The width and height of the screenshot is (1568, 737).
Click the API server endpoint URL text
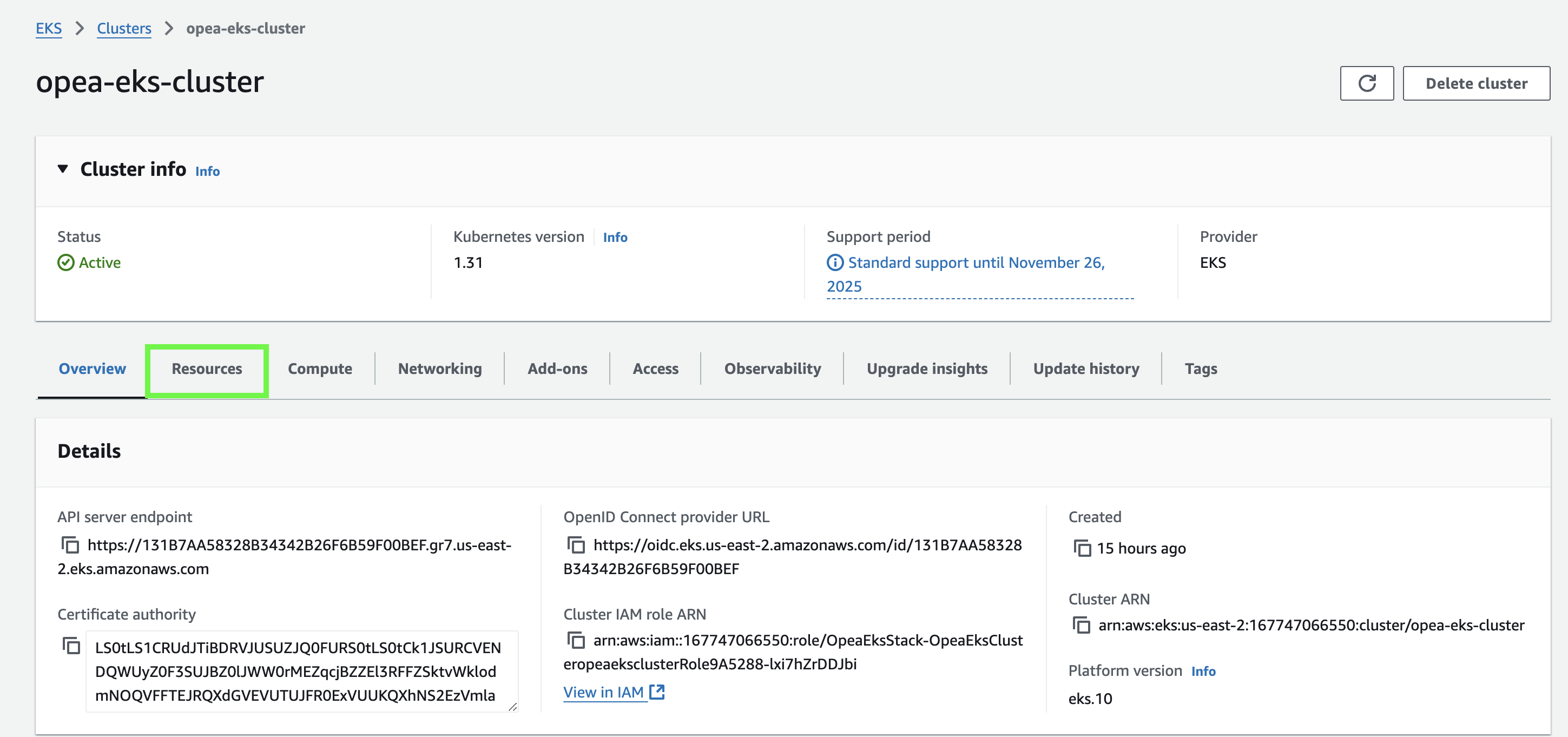tap(284, 557)
